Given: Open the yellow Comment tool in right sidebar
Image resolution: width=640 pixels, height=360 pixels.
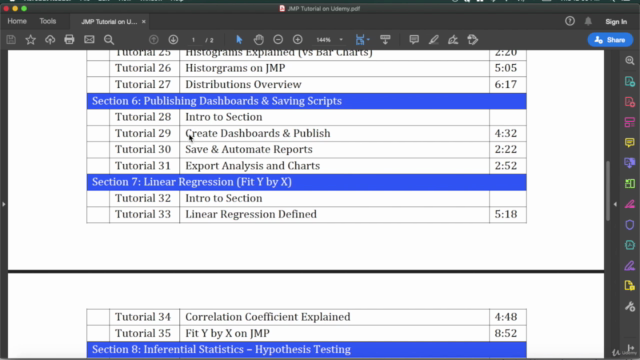Looking at the screenshot, I should click(x=630, y=142).
